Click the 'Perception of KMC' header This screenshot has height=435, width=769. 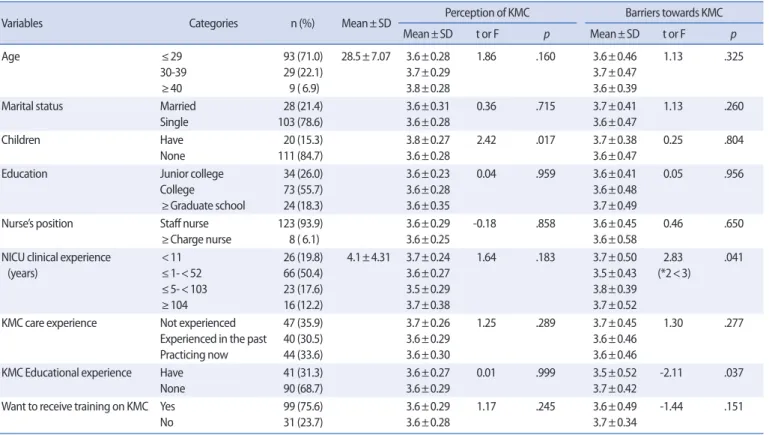(x=487, y=13)
